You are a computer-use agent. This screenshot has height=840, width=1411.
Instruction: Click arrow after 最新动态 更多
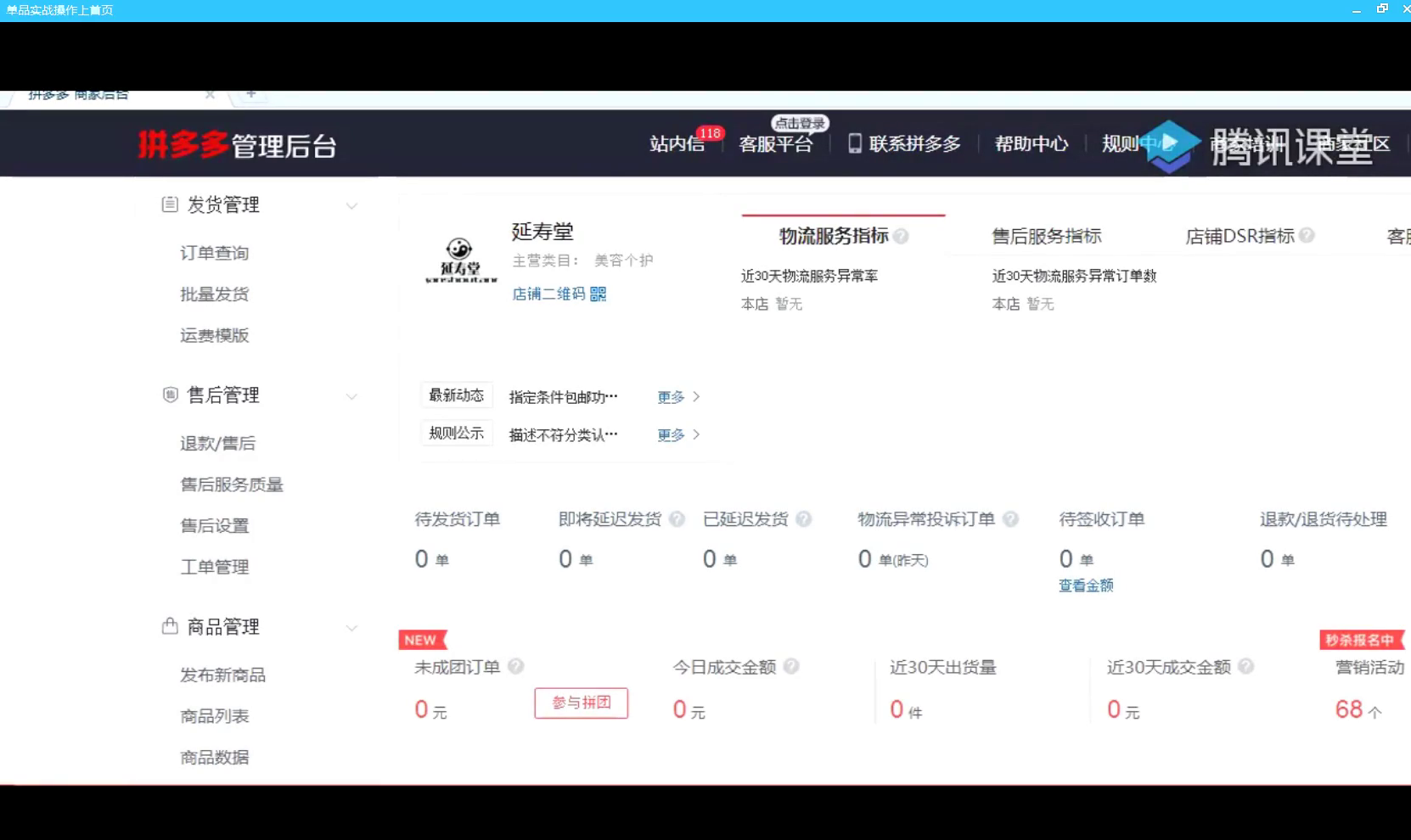coord(696,396)
